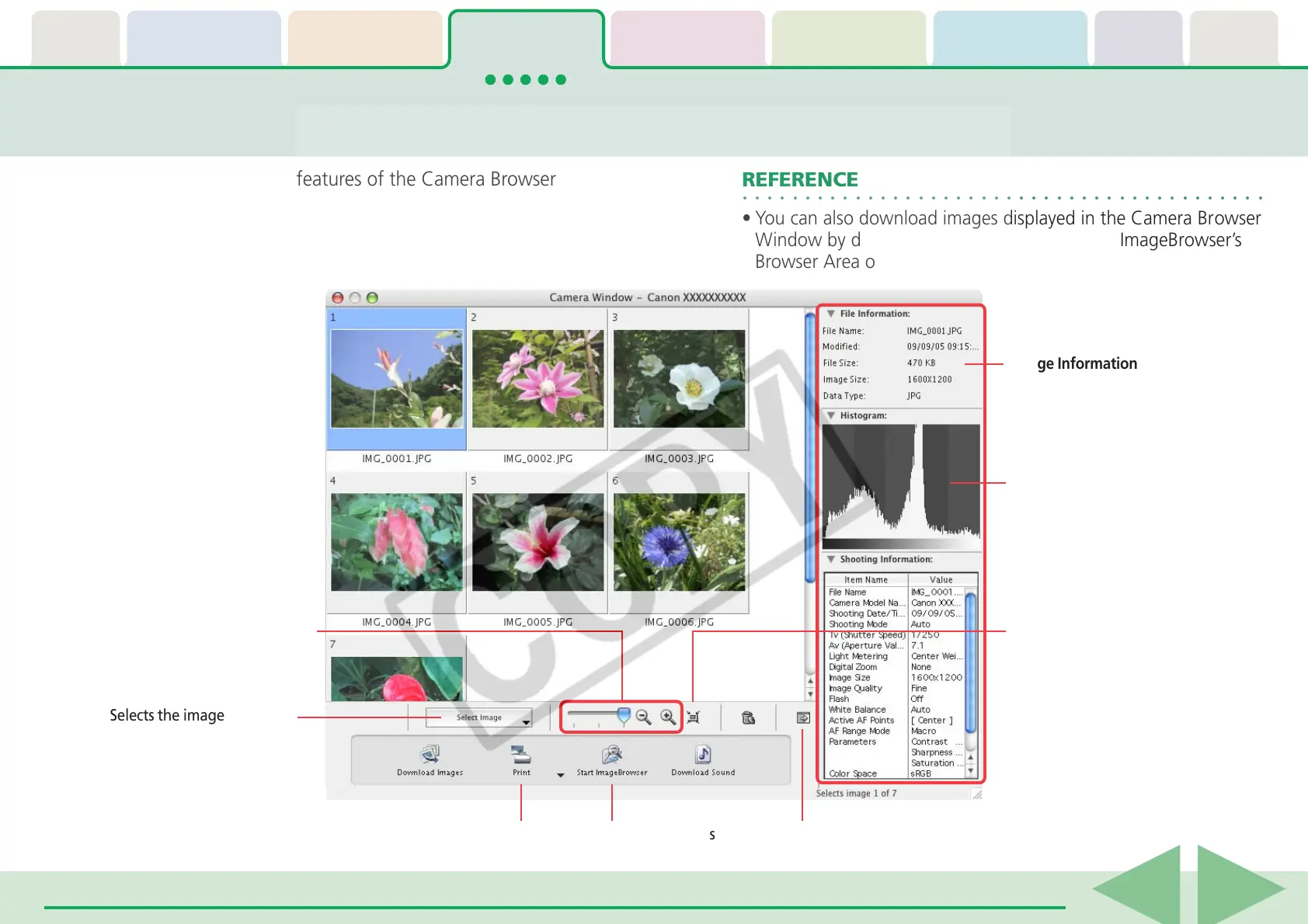Toggle the image information panel button
The width and height of the screenshot is (1308, 924).
click(803, 718)
